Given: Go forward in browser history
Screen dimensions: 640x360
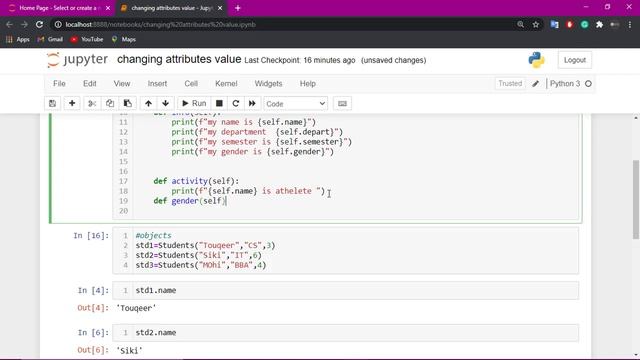Looking at the screenshot, I should 24,24.
